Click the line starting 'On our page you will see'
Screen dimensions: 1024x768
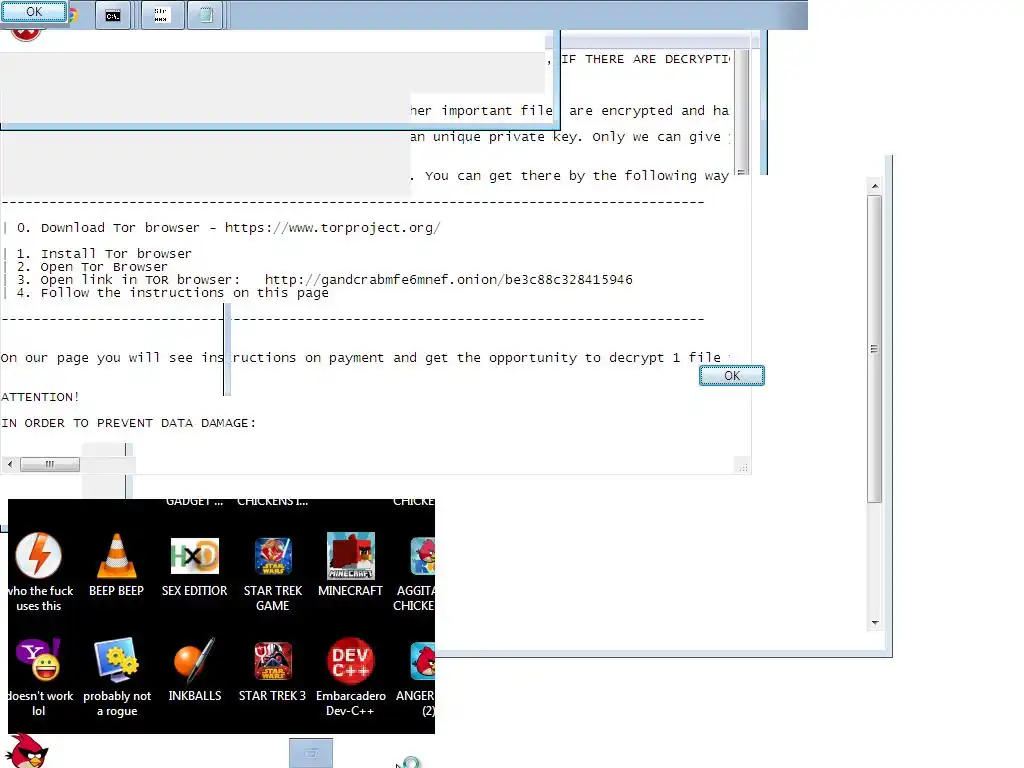point(366,358)
